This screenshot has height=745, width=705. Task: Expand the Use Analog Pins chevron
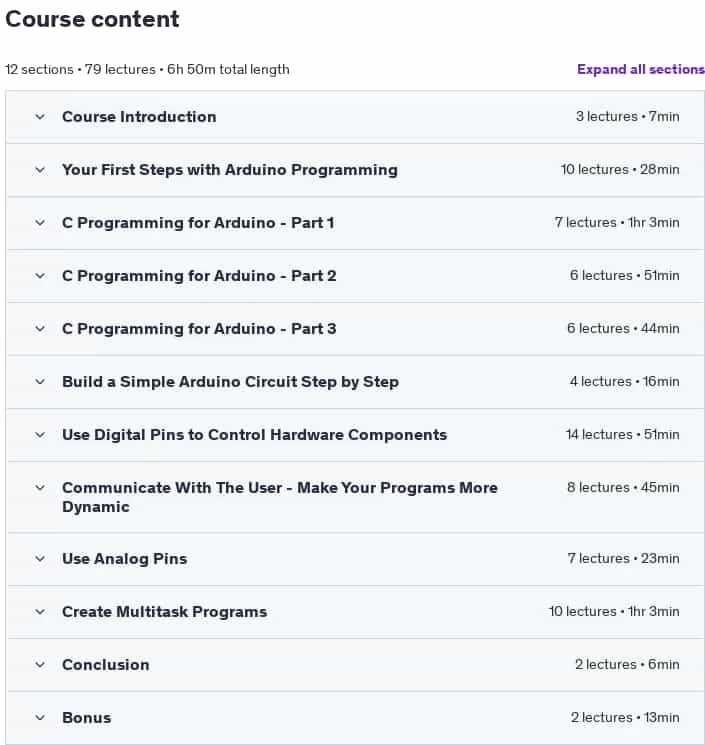(40, 559)
